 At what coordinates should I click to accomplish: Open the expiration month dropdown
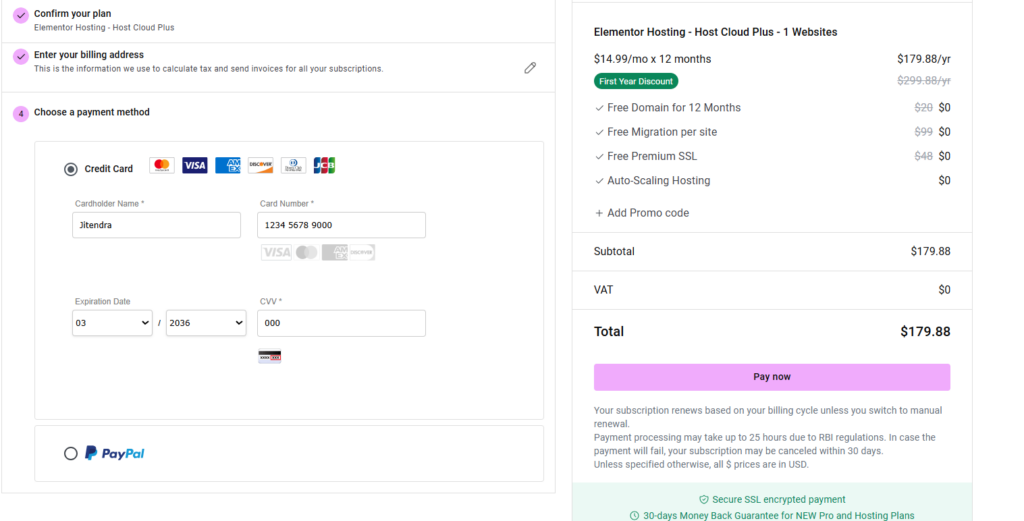tap(112, 323)
